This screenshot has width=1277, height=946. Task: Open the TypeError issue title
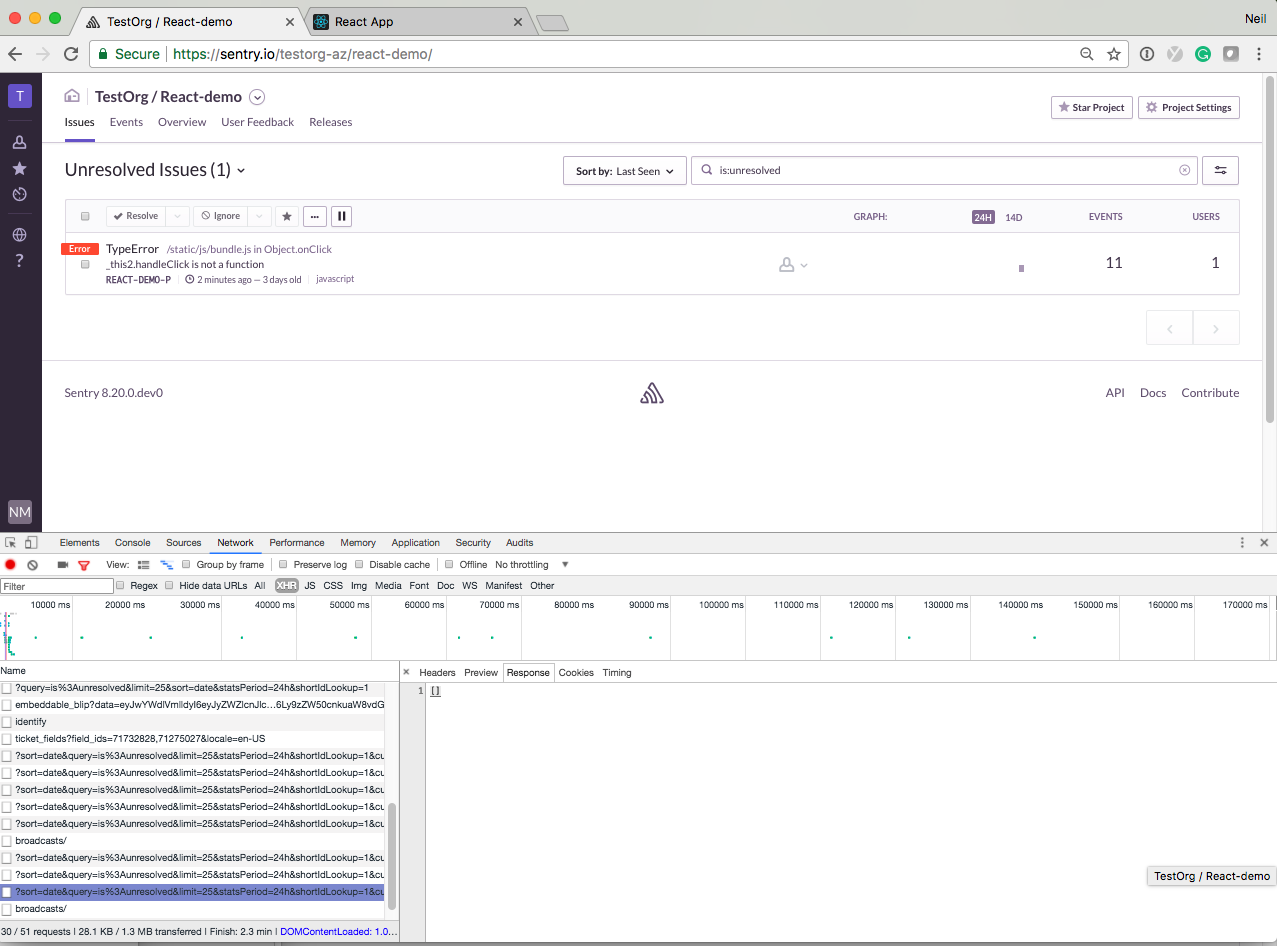pyautogui.click(x=132, y=249)
